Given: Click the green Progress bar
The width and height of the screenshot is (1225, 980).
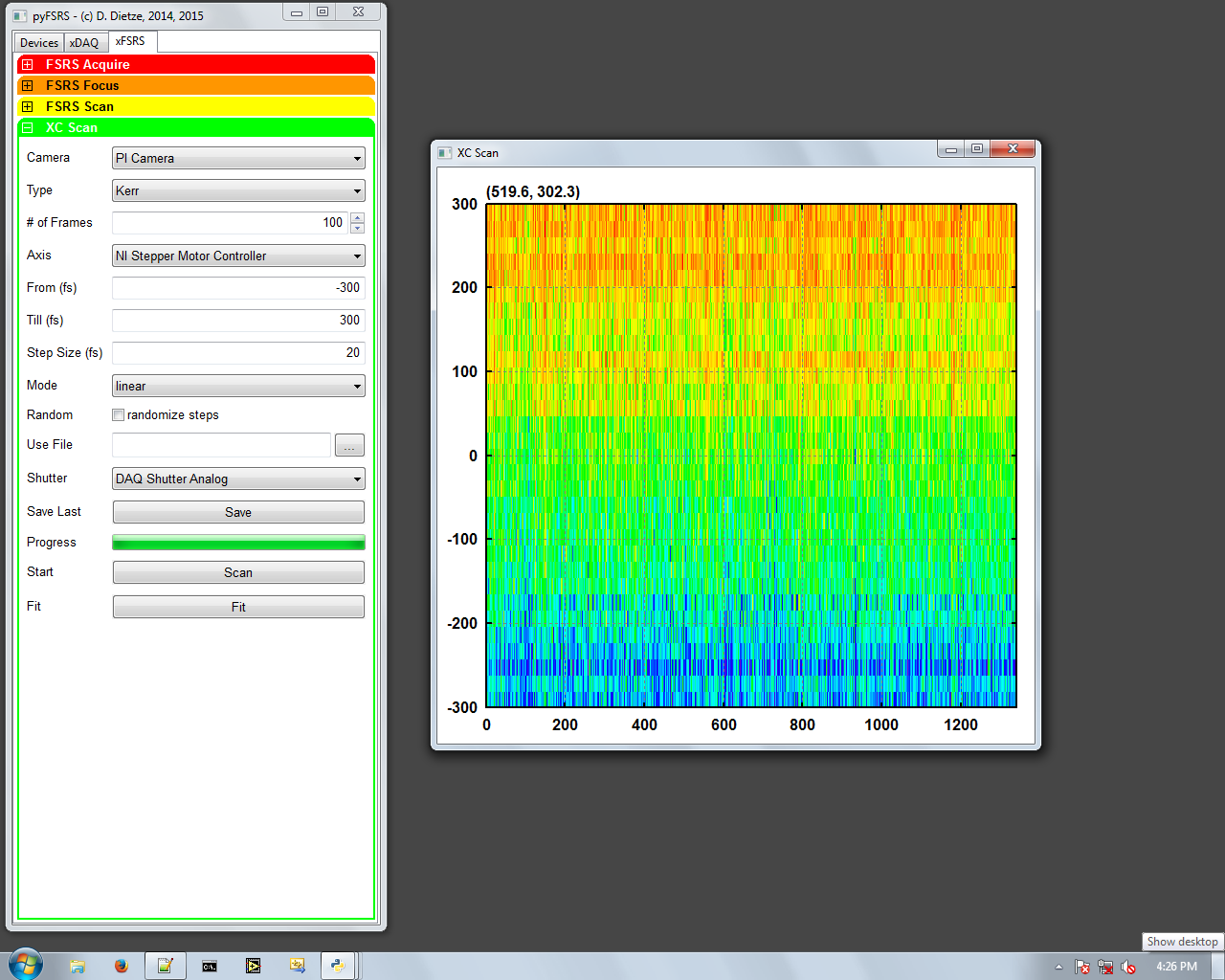Looking at the screenshot, I should (x=238, y=543).
